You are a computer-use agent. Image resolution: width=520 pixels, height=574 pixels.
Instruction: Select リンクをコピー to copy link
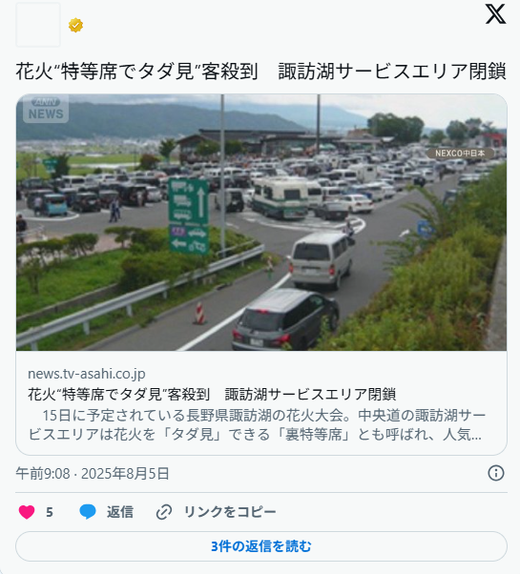click(230, 512)
